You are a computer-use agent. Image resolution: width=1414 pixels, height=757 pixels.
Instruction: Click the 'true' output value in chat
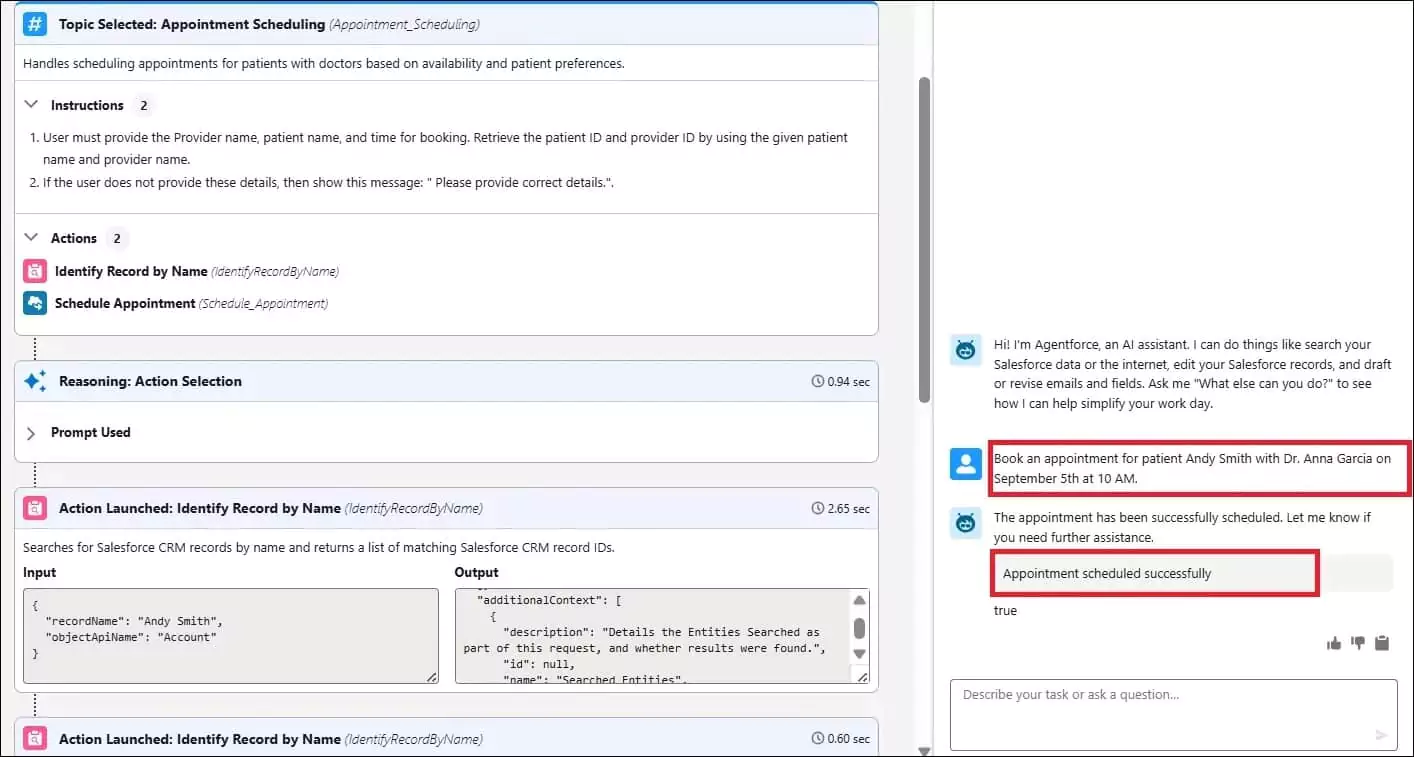tap(1005, 611)
